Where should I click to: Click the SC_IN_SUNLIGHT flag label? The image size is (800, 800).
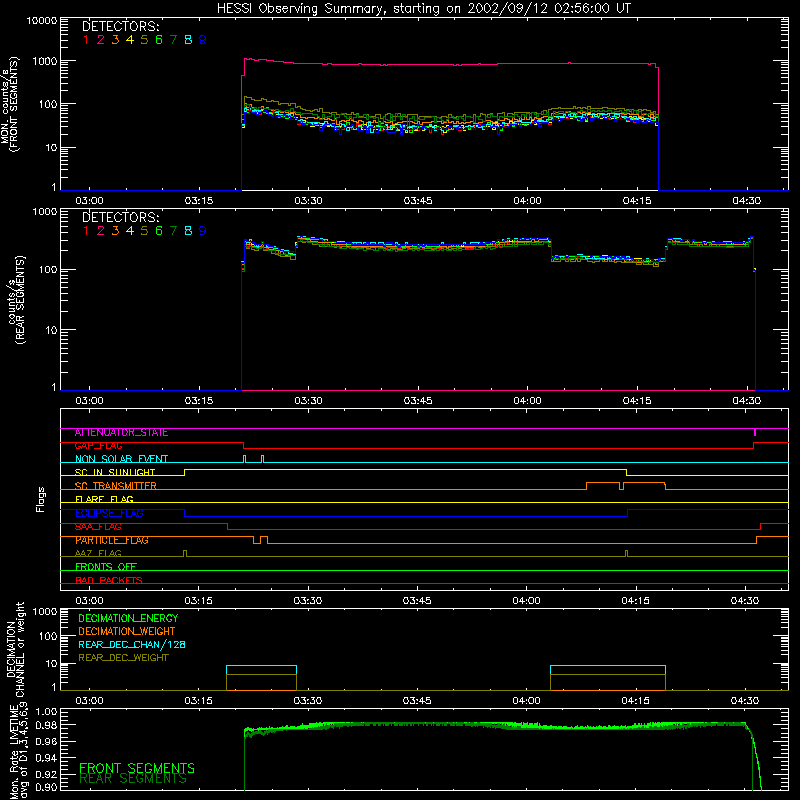coord(115,472)
